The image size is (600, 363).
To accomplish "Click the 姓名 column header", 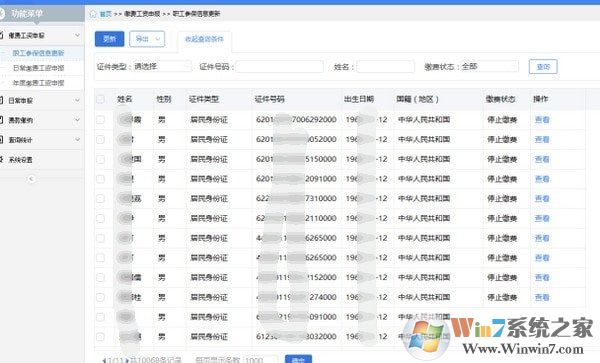I will coord(125,99).
